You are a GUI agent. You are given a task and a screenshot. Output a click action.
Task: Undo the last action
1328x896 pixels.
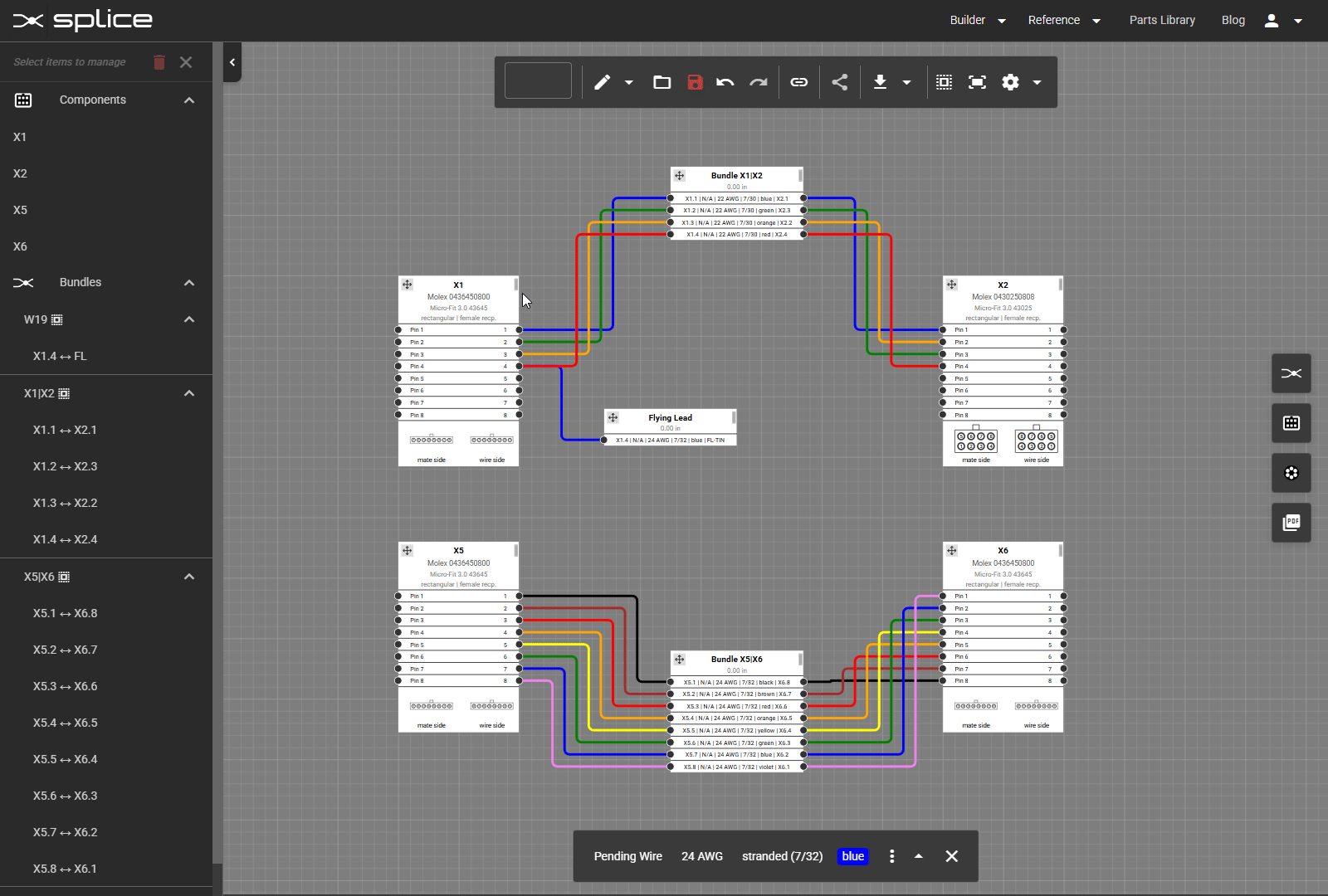coord(725,81)
